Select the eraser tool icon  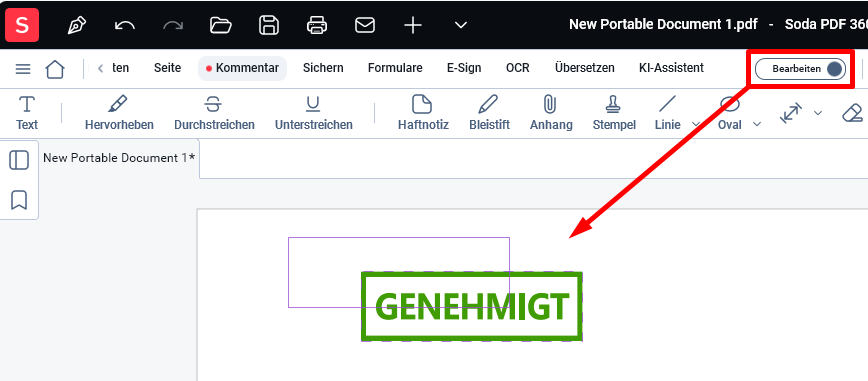pyautogui.click(x=852, y=113)
